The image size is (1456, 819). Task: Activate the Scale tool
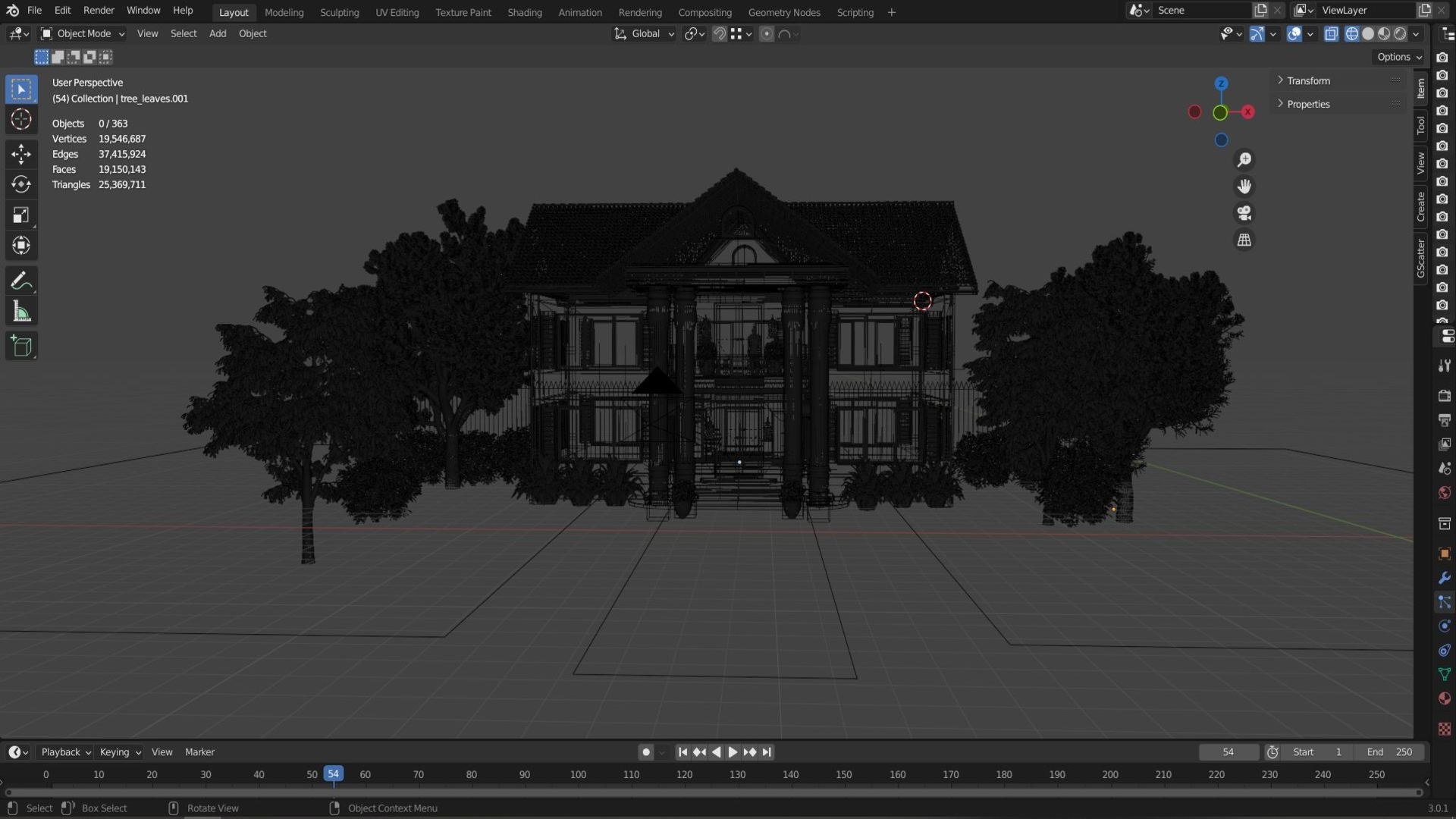coord(21,215)
